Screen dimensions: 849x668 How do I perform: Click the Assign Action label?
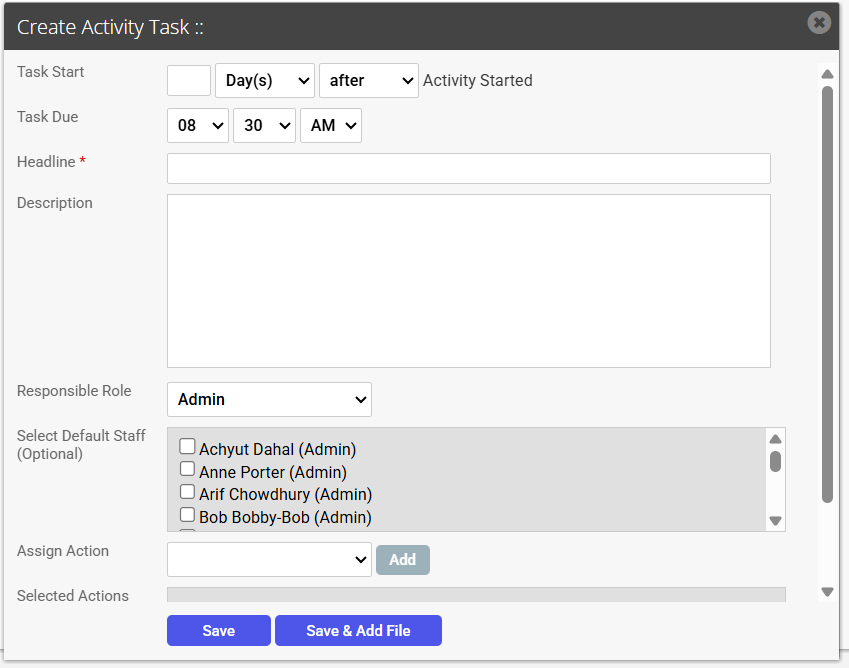[63, 551]
